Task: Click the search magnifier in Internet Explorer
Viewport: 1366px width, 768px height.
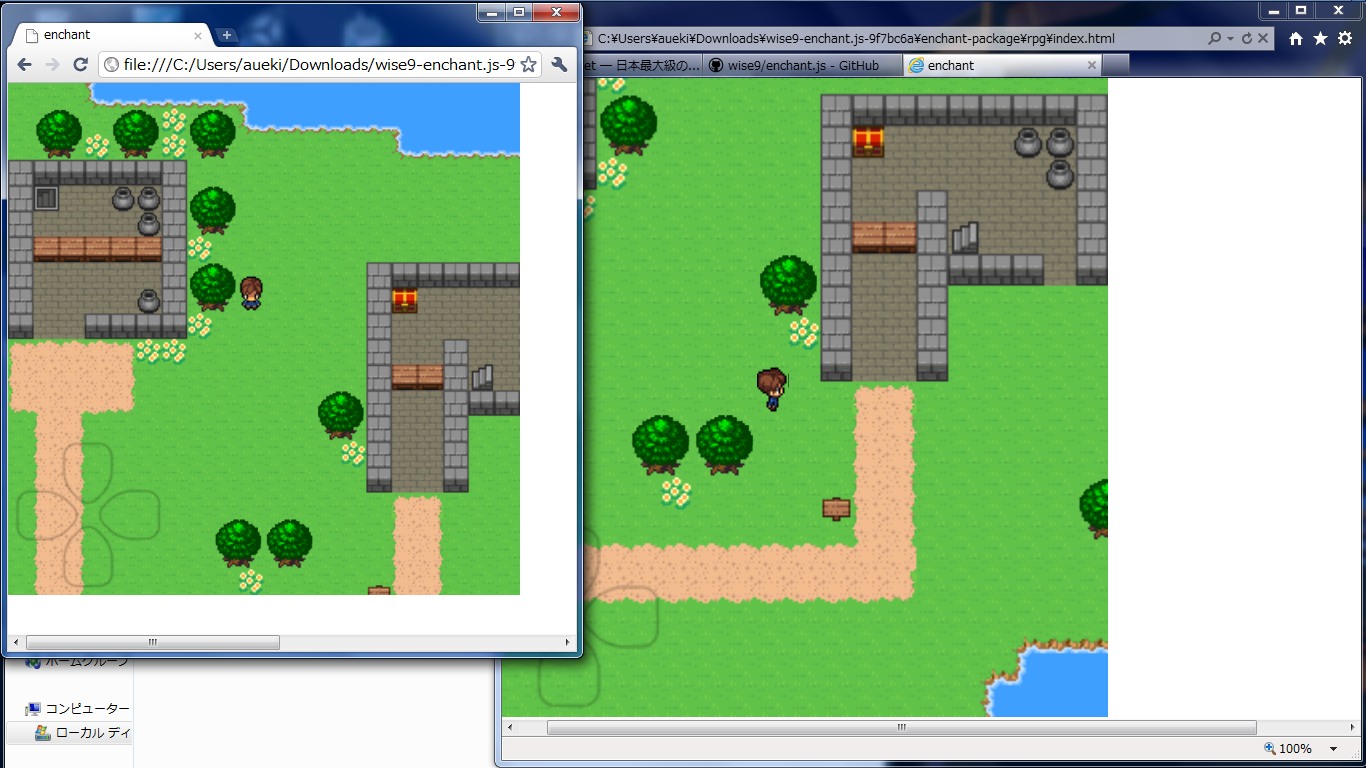Action: point(1214,39)
